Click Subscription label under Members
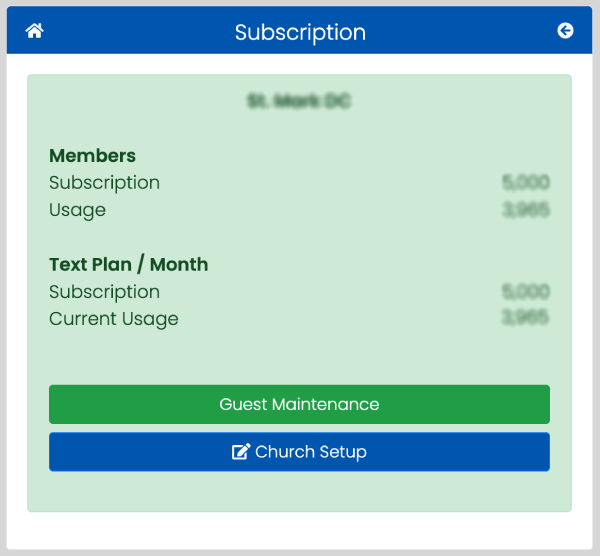Screen dimensions: 600x556 point(104,183)
